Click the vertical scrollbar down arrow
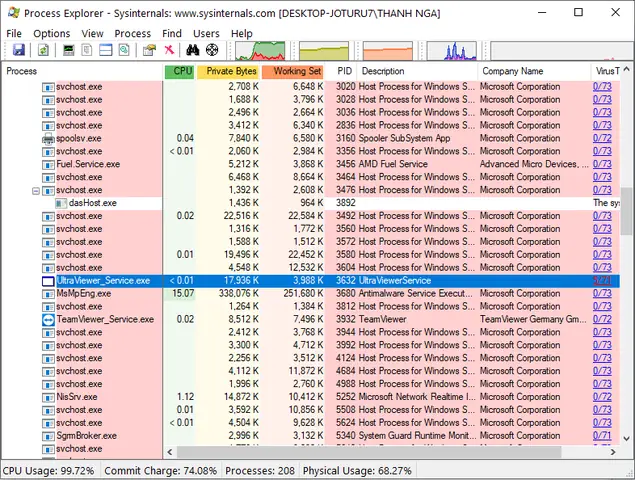This screenshot has width=635, height=480. tap(626, 439)
